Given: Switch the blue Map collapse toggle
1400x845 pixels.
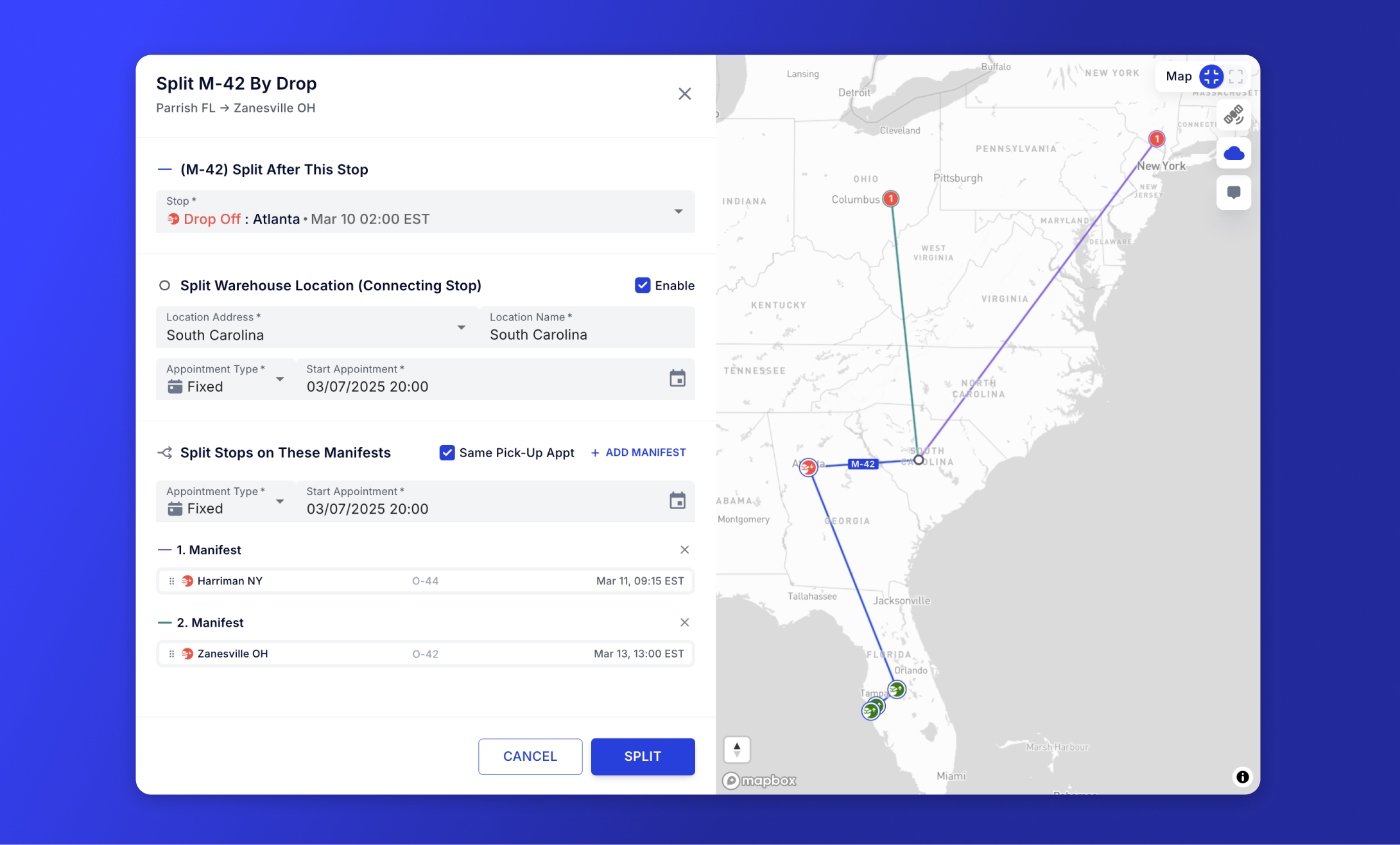Looking at the screenshot, I should click(x=1211, y=76).
